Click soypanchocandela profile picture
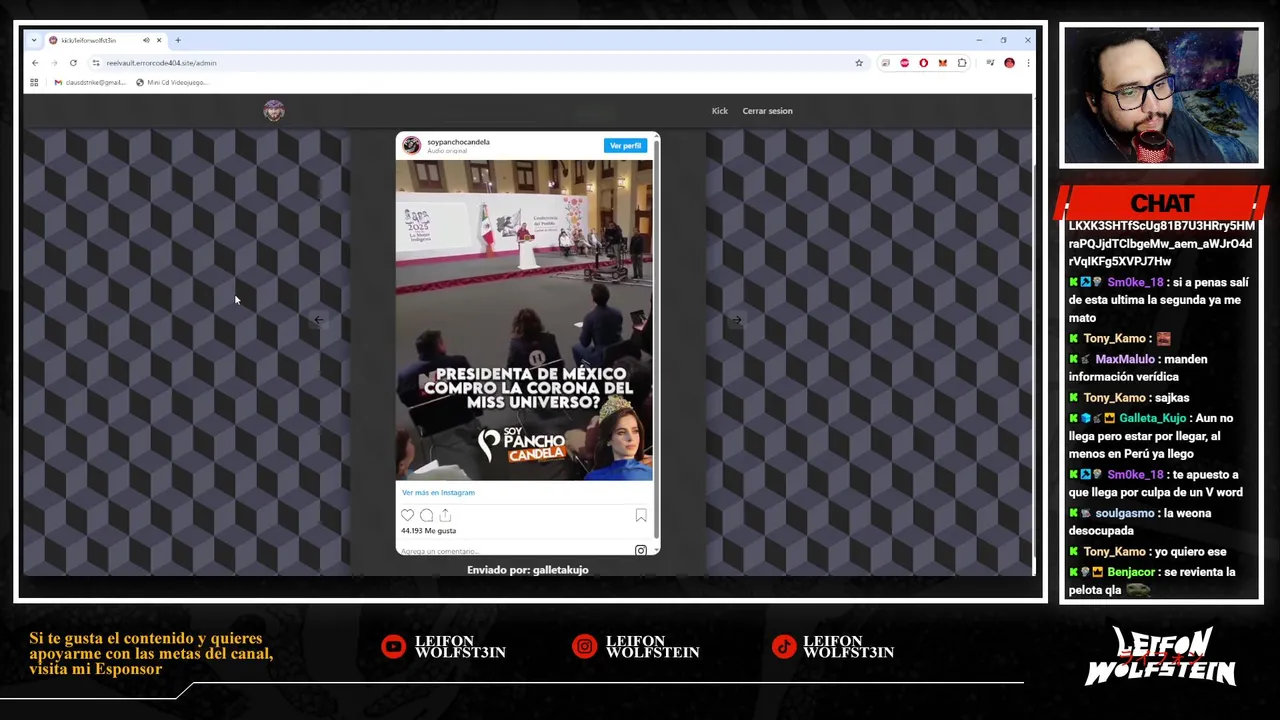 [411, 146]
